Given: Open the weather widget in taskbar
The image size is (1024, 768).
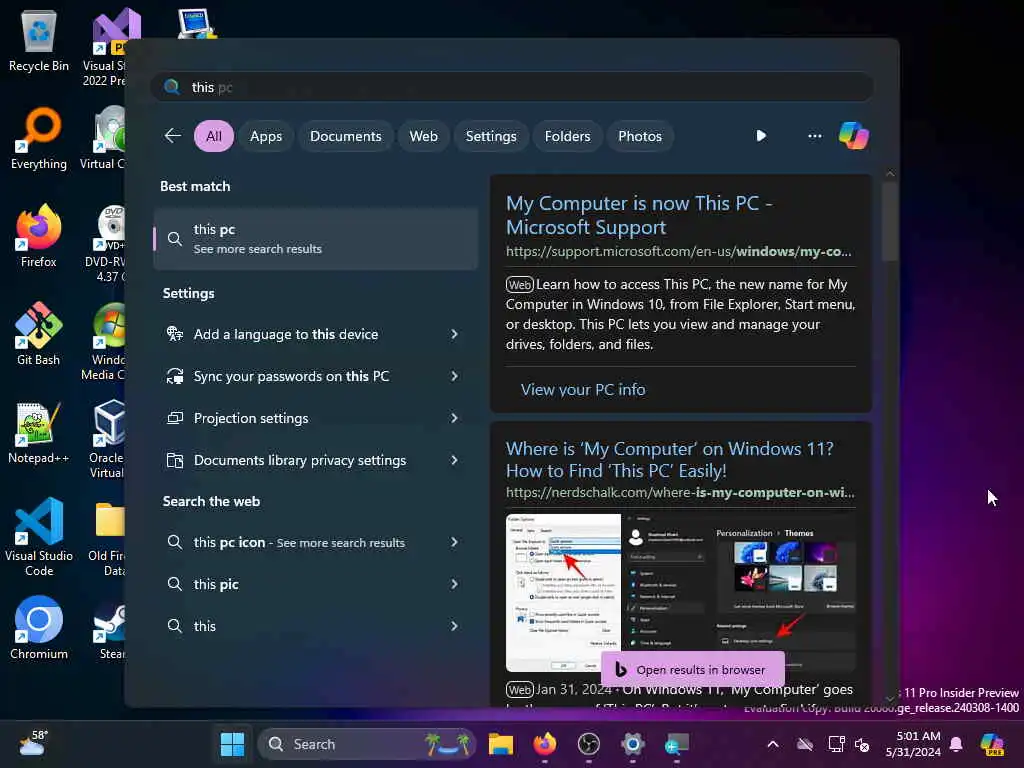Looking at the screenshot, I should pyautogui.click(x=33, y=744).
